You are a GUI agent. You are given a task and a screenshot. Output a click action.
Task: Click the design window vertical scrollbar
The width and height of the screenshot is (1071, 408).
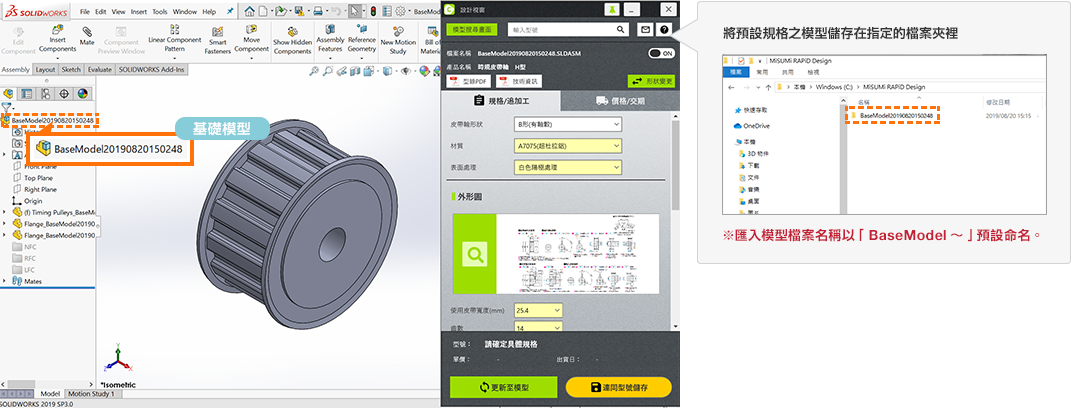click(x=676, y=164)
